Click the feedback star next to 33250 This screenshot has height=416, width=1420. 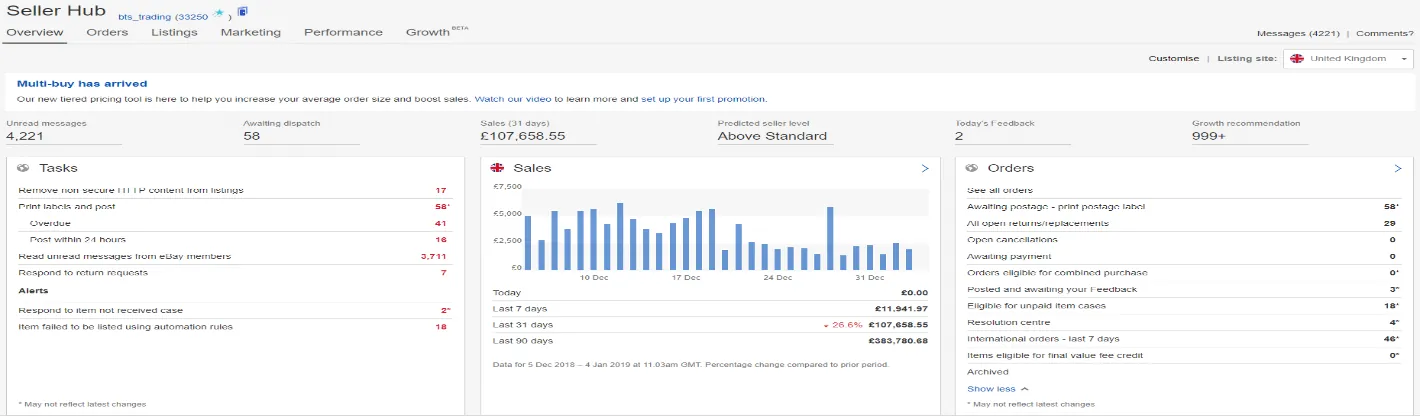[218, 14]
